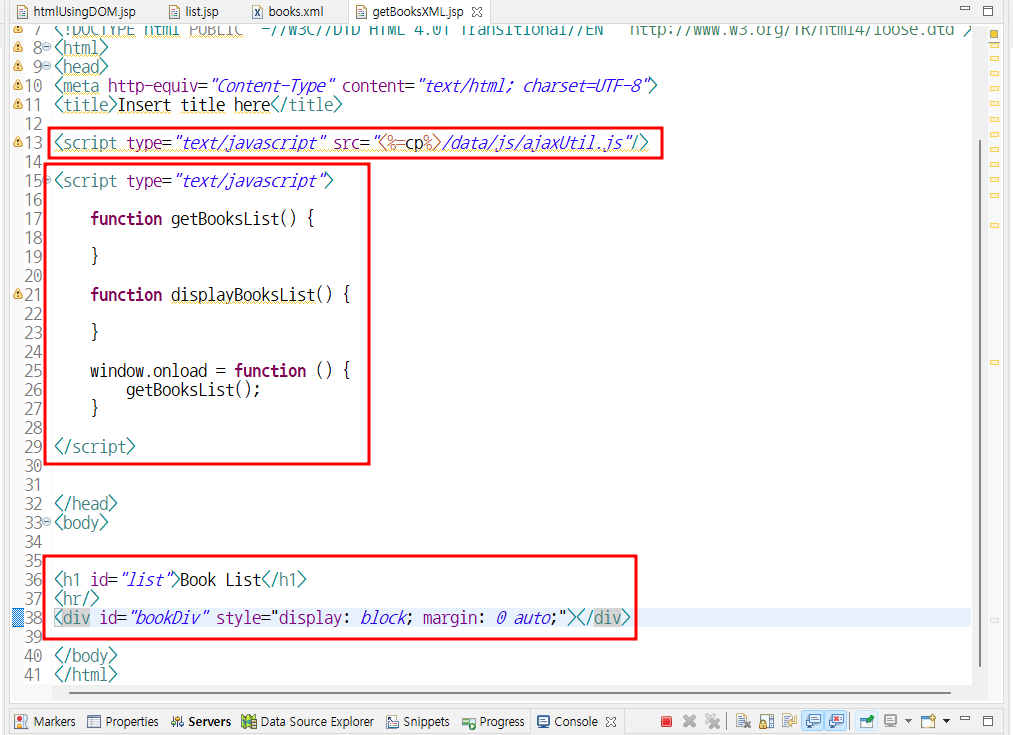Click the 'ajaxUtil.js' path on line 13

pos(573,142)
